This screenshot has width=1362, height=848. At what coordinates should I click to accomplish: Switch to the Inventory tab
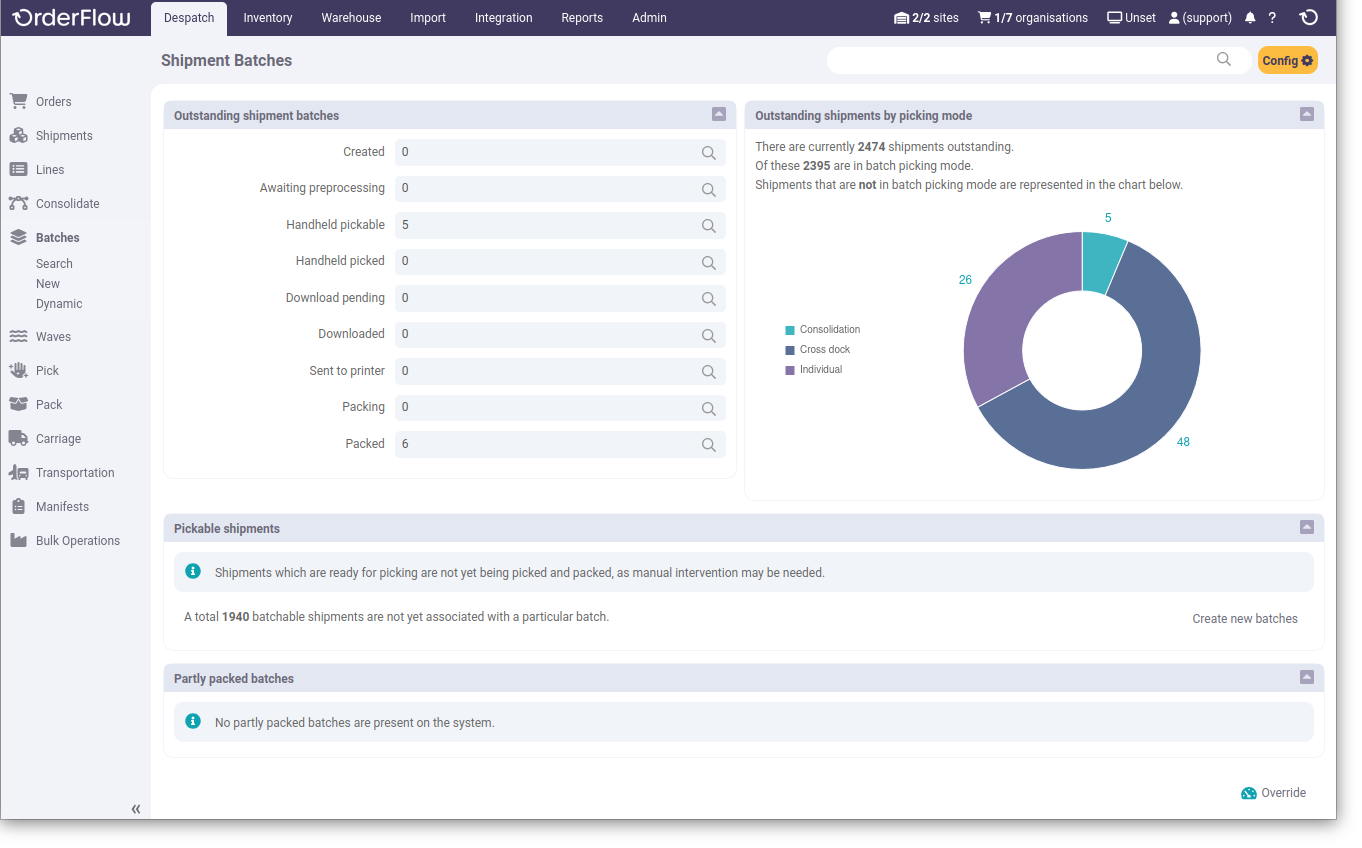pos(267,17)
